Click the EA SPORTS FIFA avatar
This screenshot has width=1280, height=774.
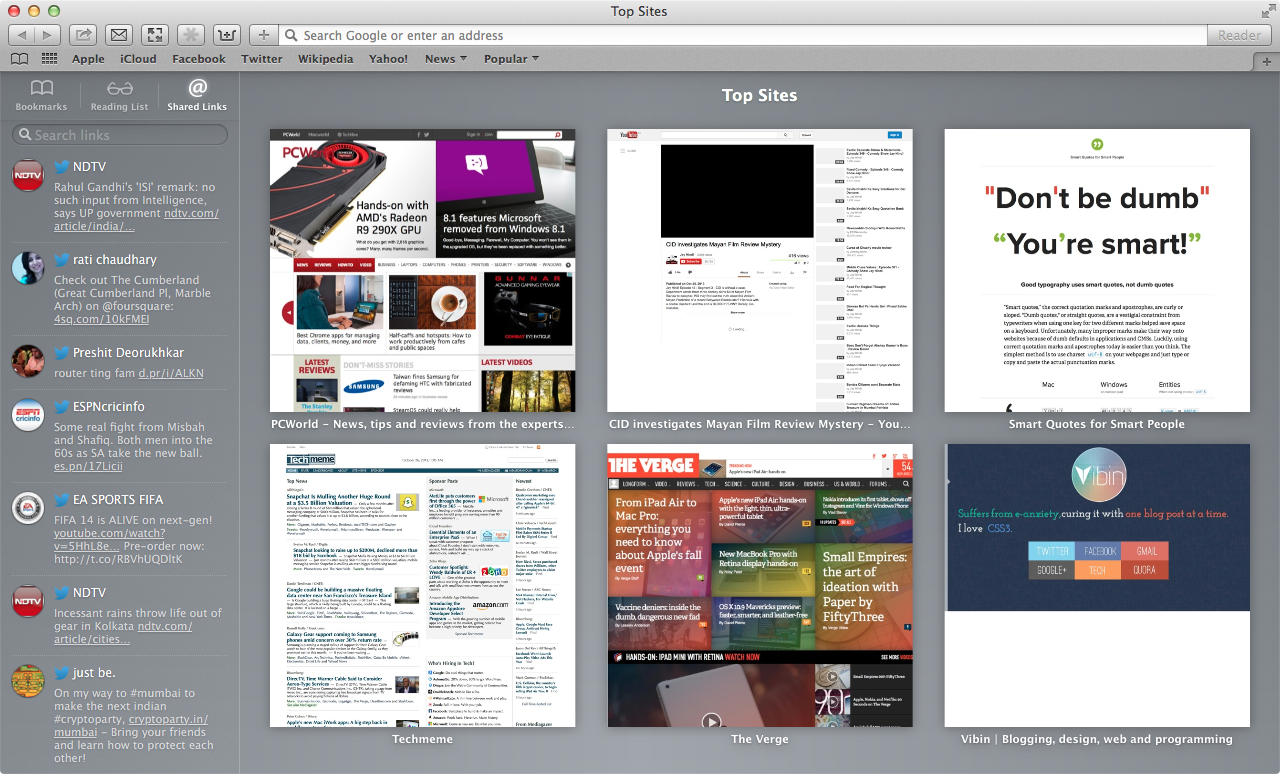coord(28,508)
